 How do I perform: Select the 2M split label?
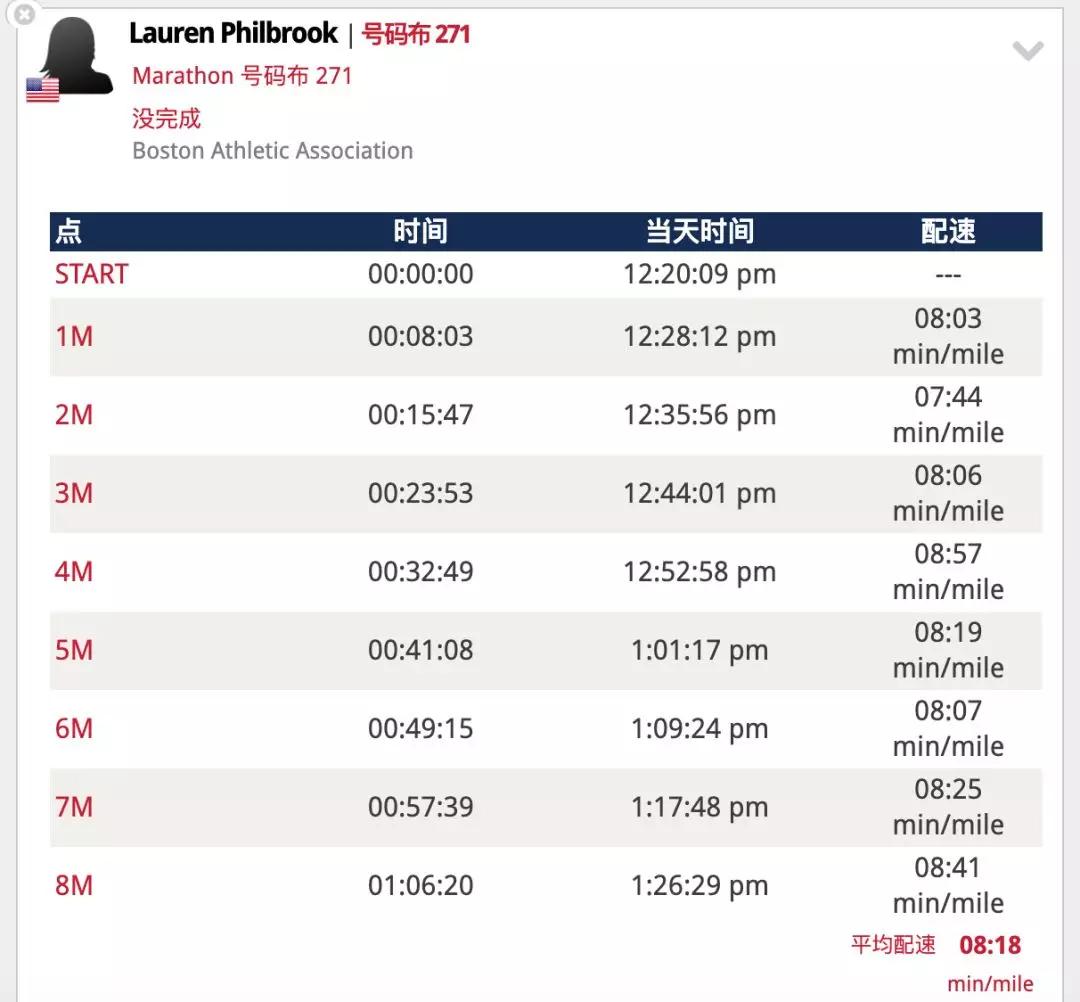(74, 415)
